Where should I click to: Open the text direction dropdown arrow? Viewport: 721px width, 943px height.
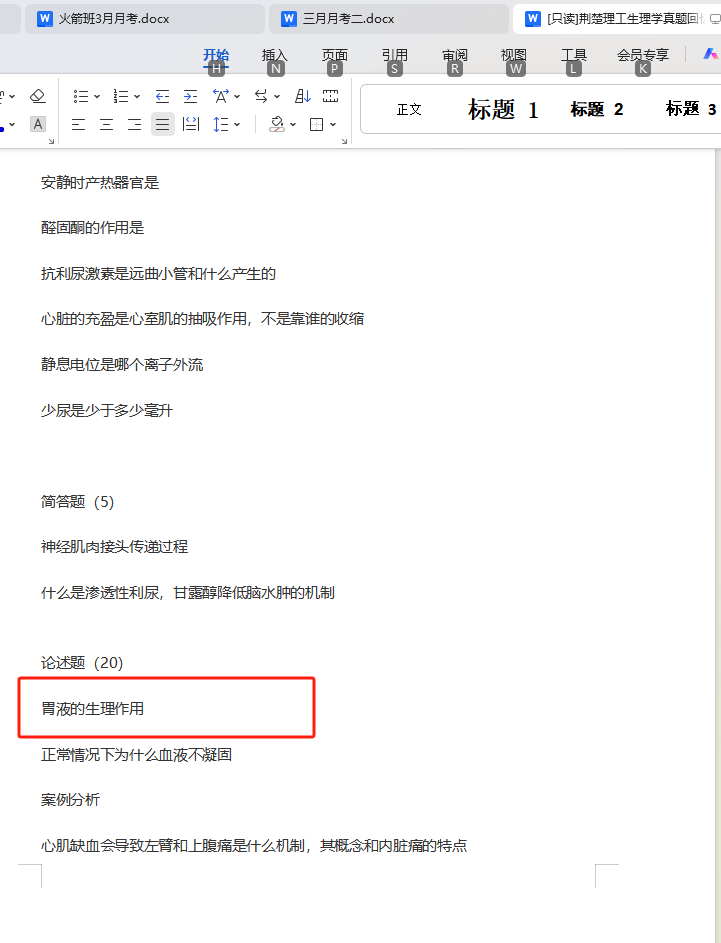277,96
